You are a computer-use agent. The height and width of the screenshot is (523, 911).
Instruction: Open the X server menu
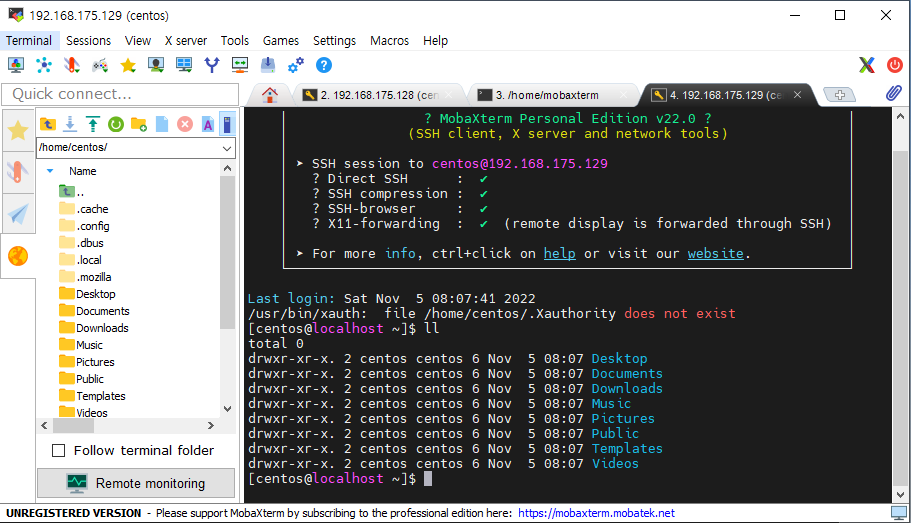[186, 41]
